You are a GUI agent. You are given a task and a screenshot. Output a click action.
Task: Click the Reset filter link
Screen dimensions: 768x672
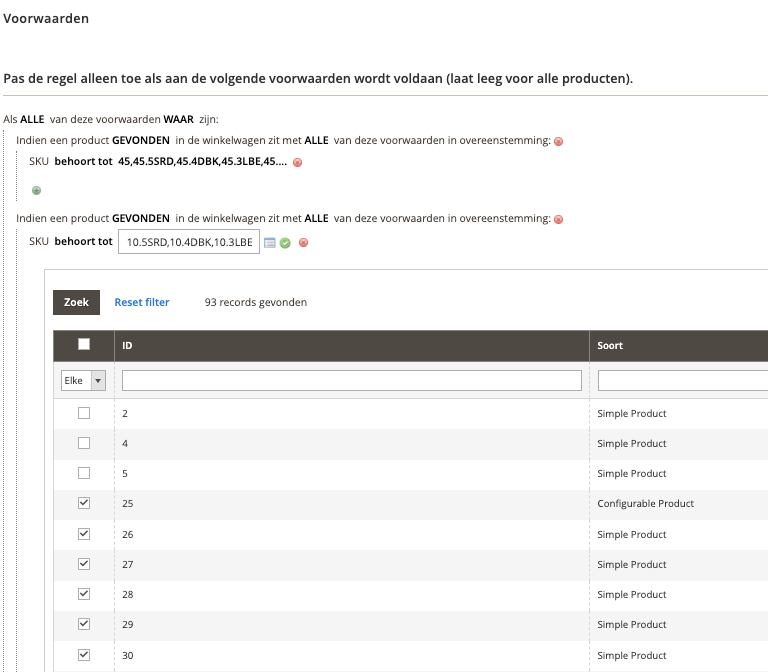click(x=142, y=302)
